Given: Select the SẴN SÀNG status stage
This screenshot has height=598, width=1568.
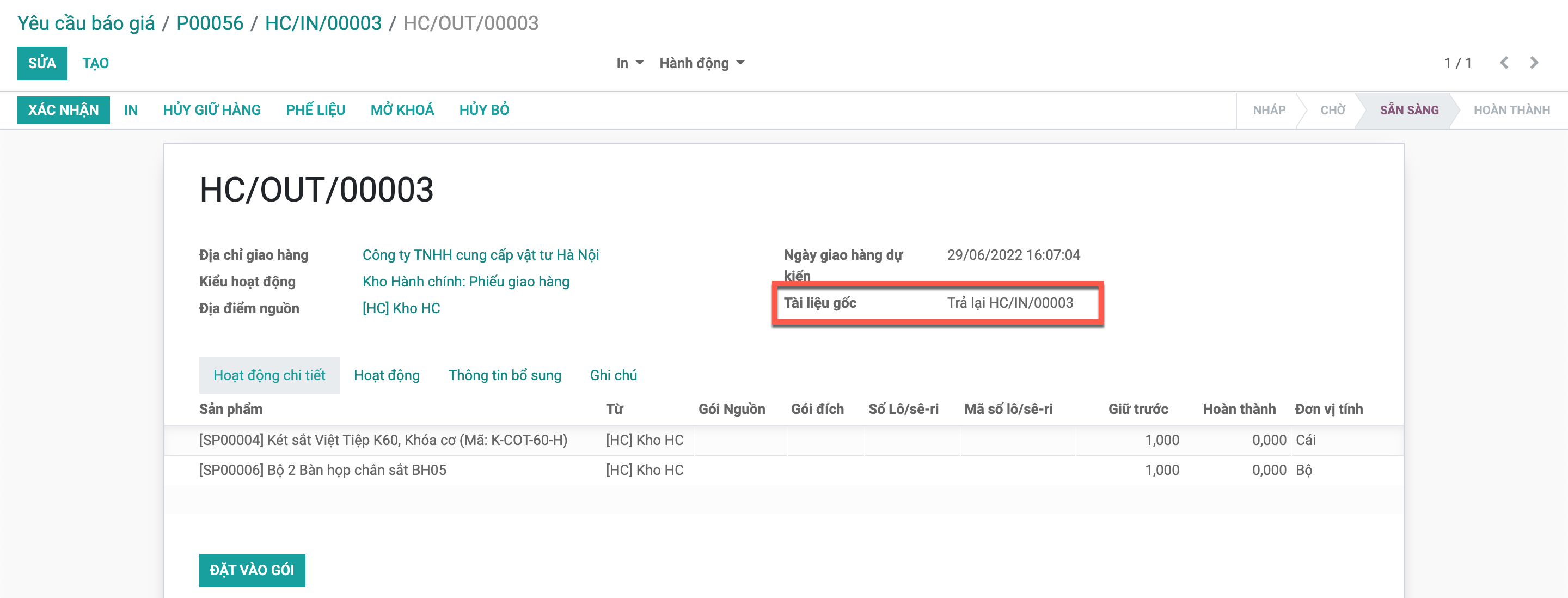Looking at the screenshot, I should (x=1408, y=110).
